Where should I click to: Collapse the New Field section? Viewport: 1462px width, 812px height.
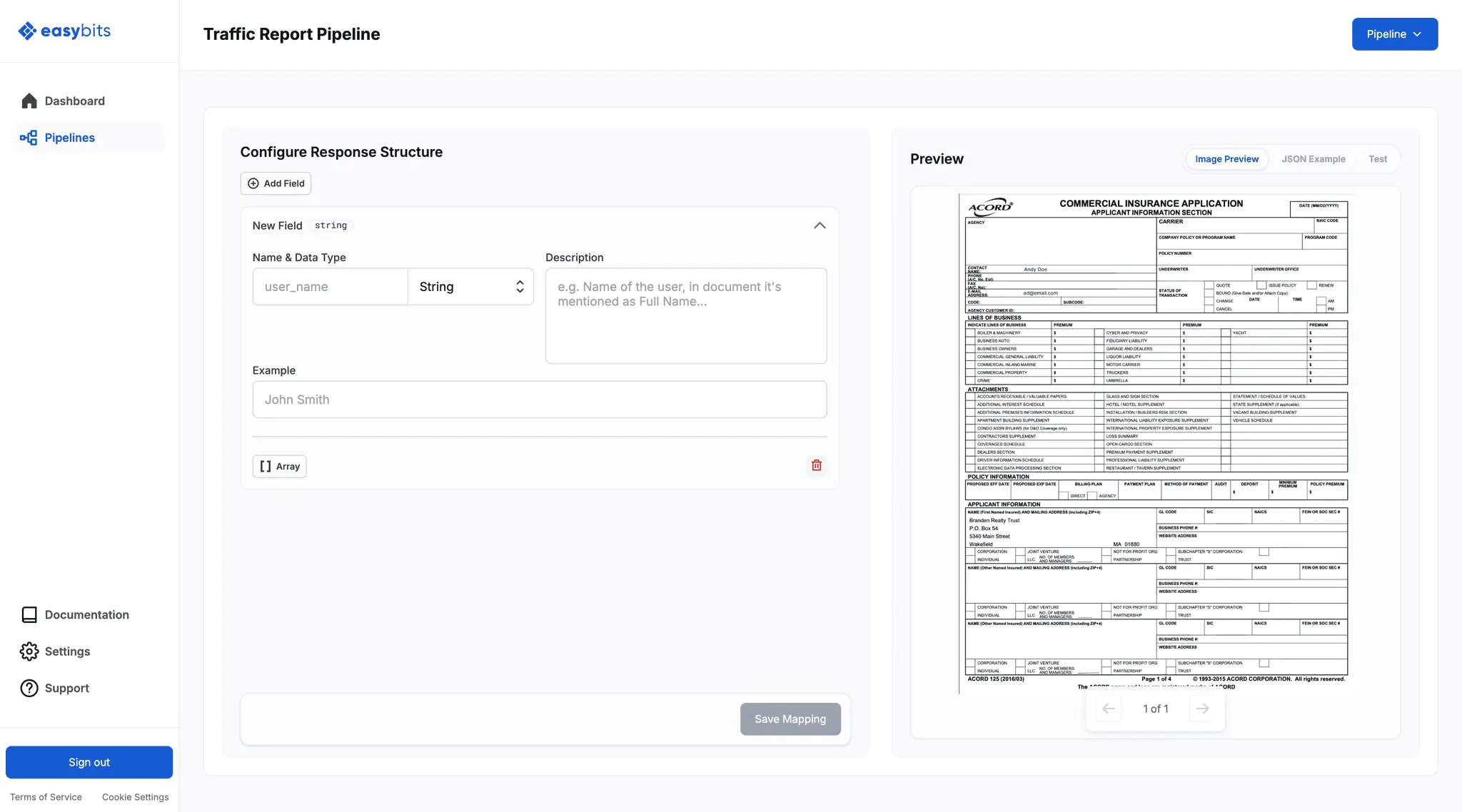pos(820,225)
